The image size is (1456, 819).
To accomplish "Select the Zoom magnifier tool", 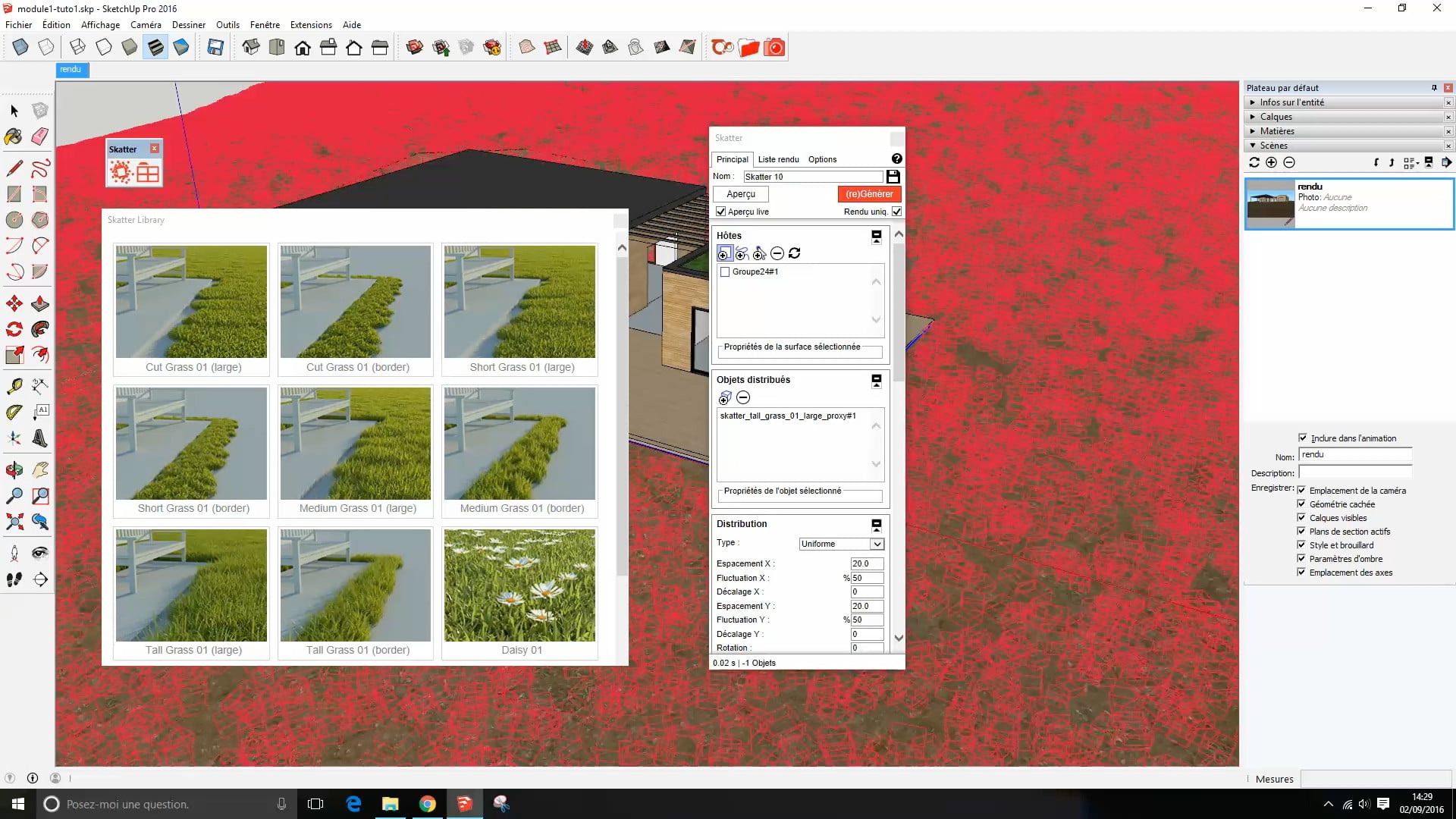I will (x=14, y=496).
